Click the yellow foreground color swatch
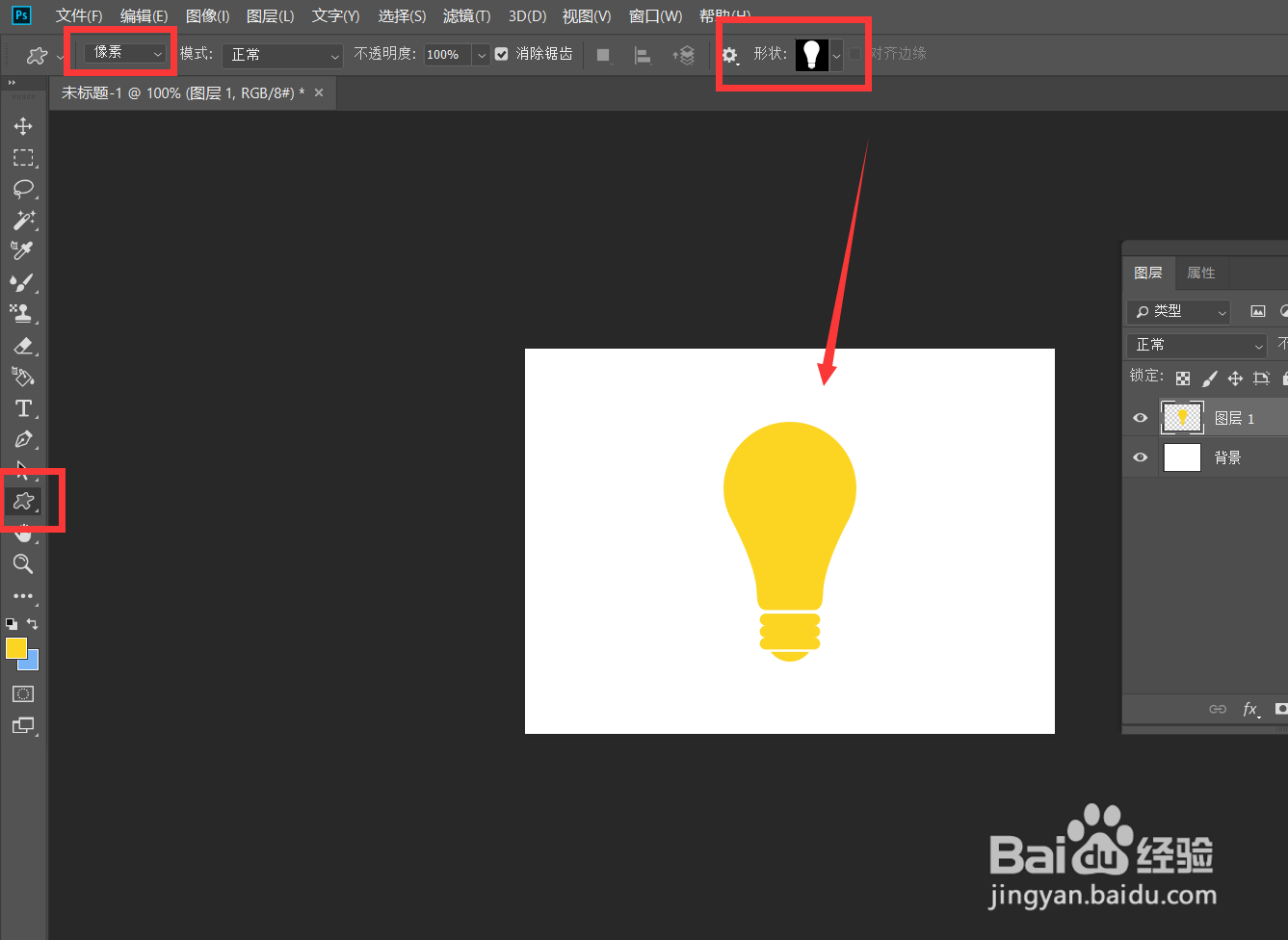Image resolution: width=1288 pixels, height=940 pixels. [16, 648]
